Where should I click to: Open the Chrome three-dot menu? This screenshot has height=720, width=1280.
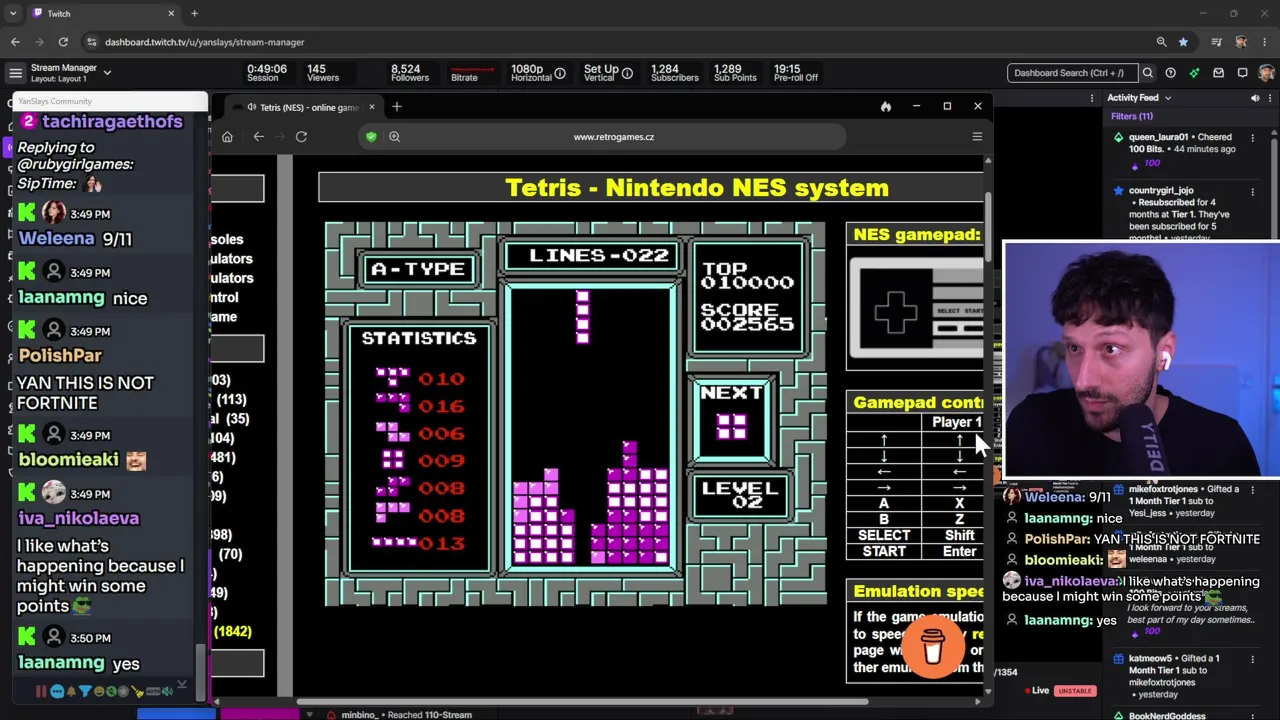1266,42
